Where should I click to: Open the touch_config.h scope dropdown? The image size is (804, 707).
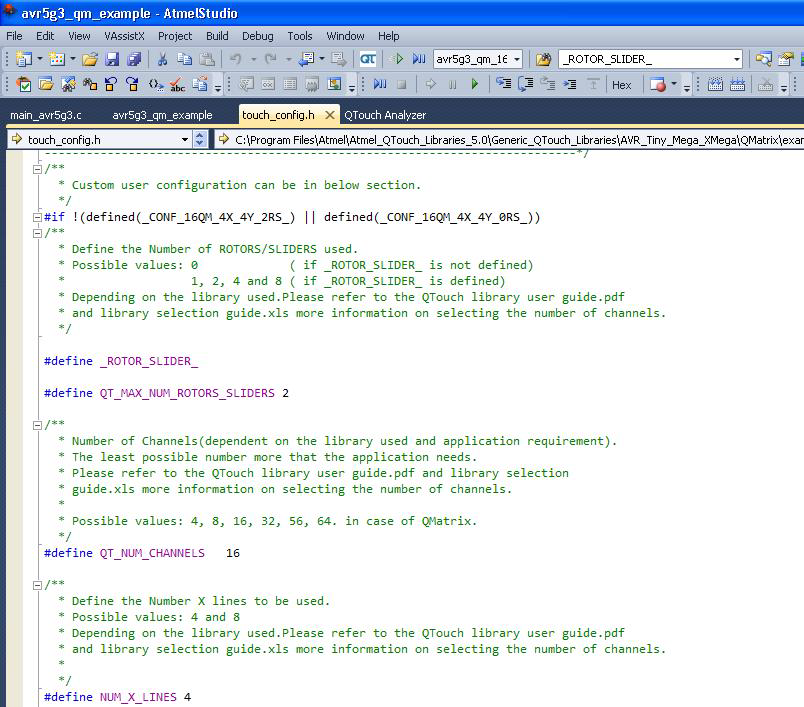click(185, 140)
